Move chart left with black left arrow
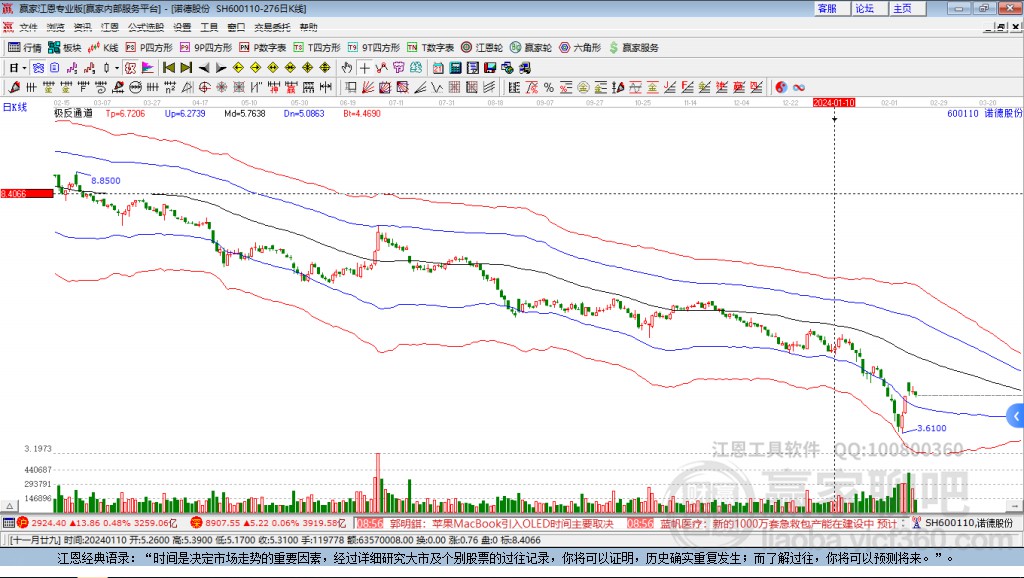The image size is (1024, 578). pos(204,68)
